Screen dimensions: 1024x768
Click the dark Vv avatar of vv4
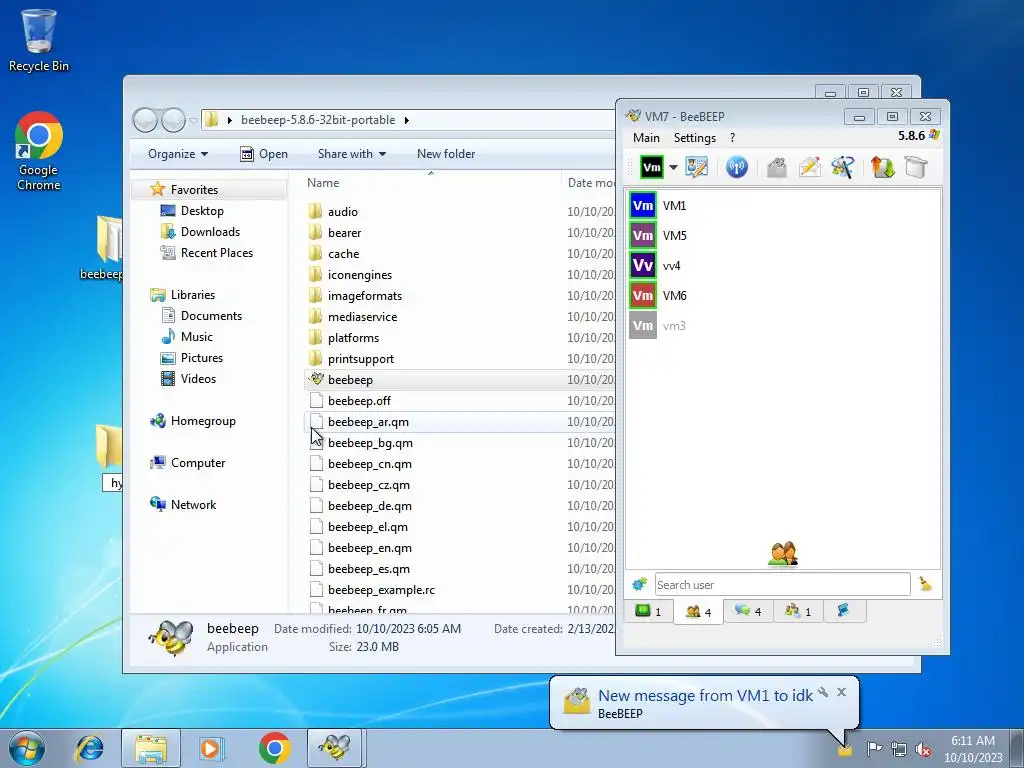(x=643, y=266)
